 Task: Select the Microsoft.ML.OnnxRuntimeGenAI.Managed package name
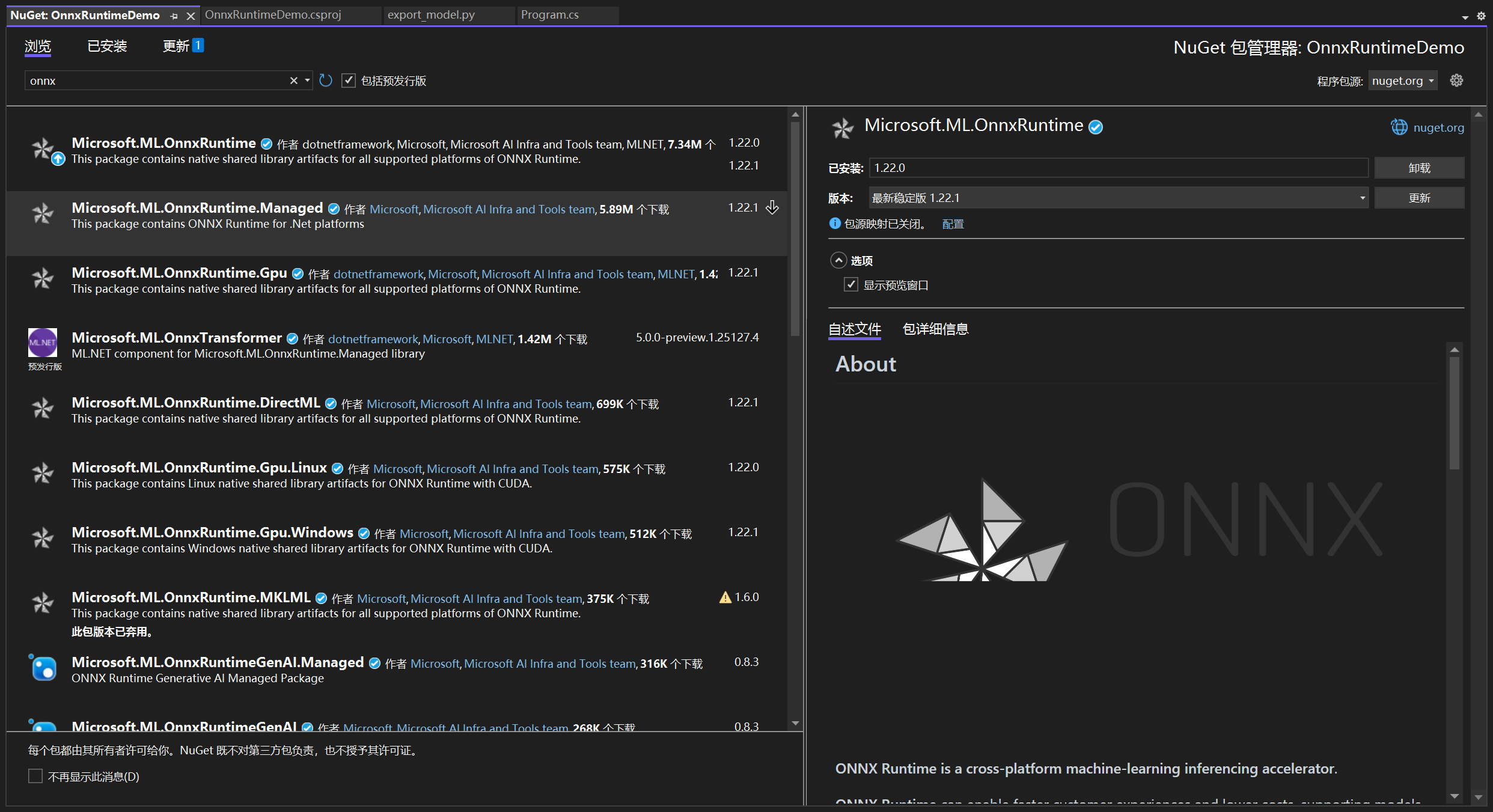(x=218, y=662)
